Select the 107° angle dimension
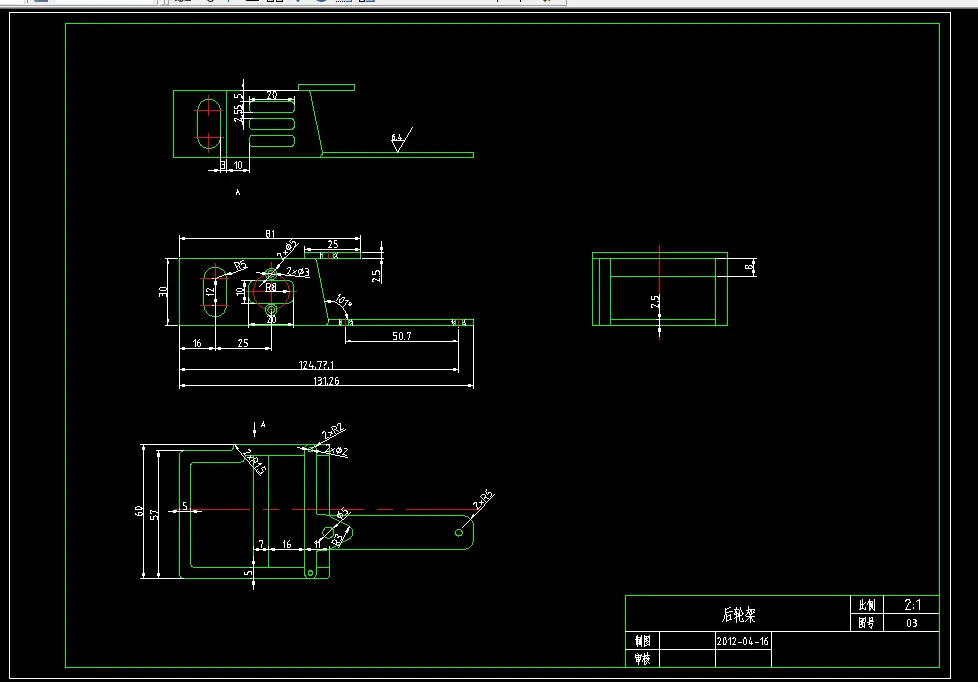 (x=343, y=300)
